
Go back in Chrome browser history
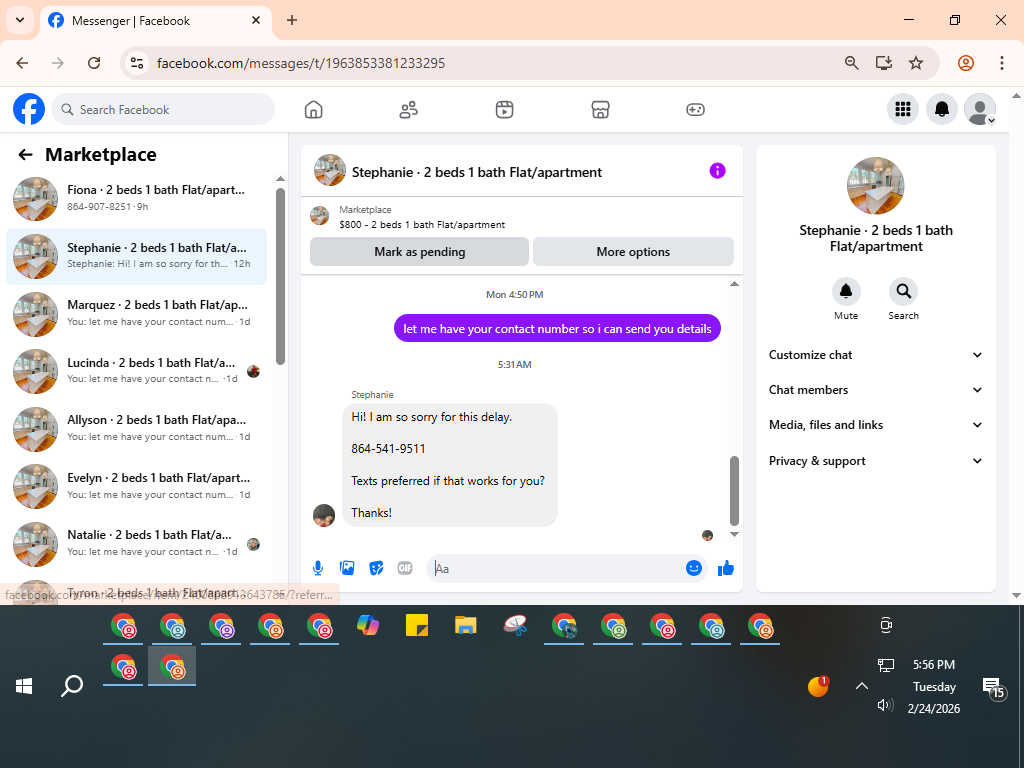tap(22, 63)
